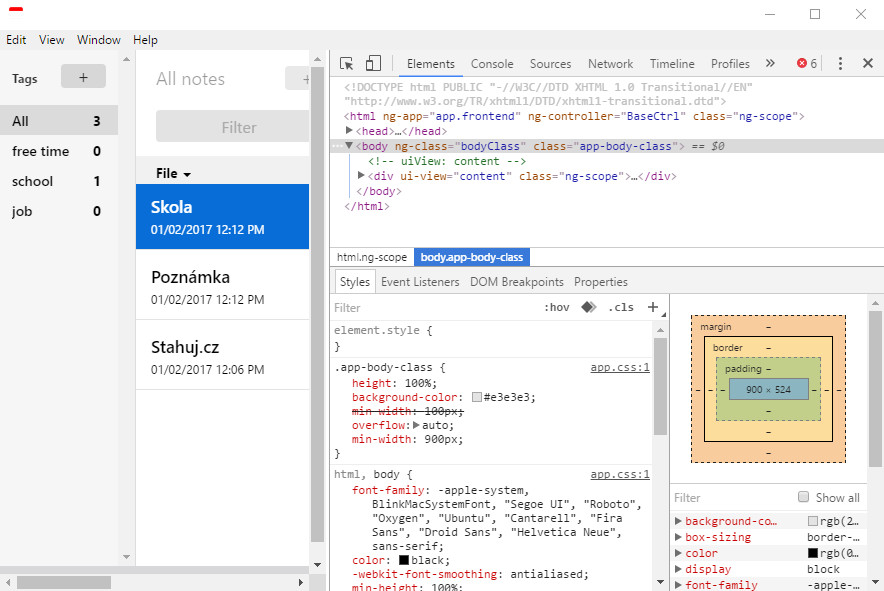Open the DOM Breakpoints pane tab
The image size is (884, 591).
tap(517, 281)
